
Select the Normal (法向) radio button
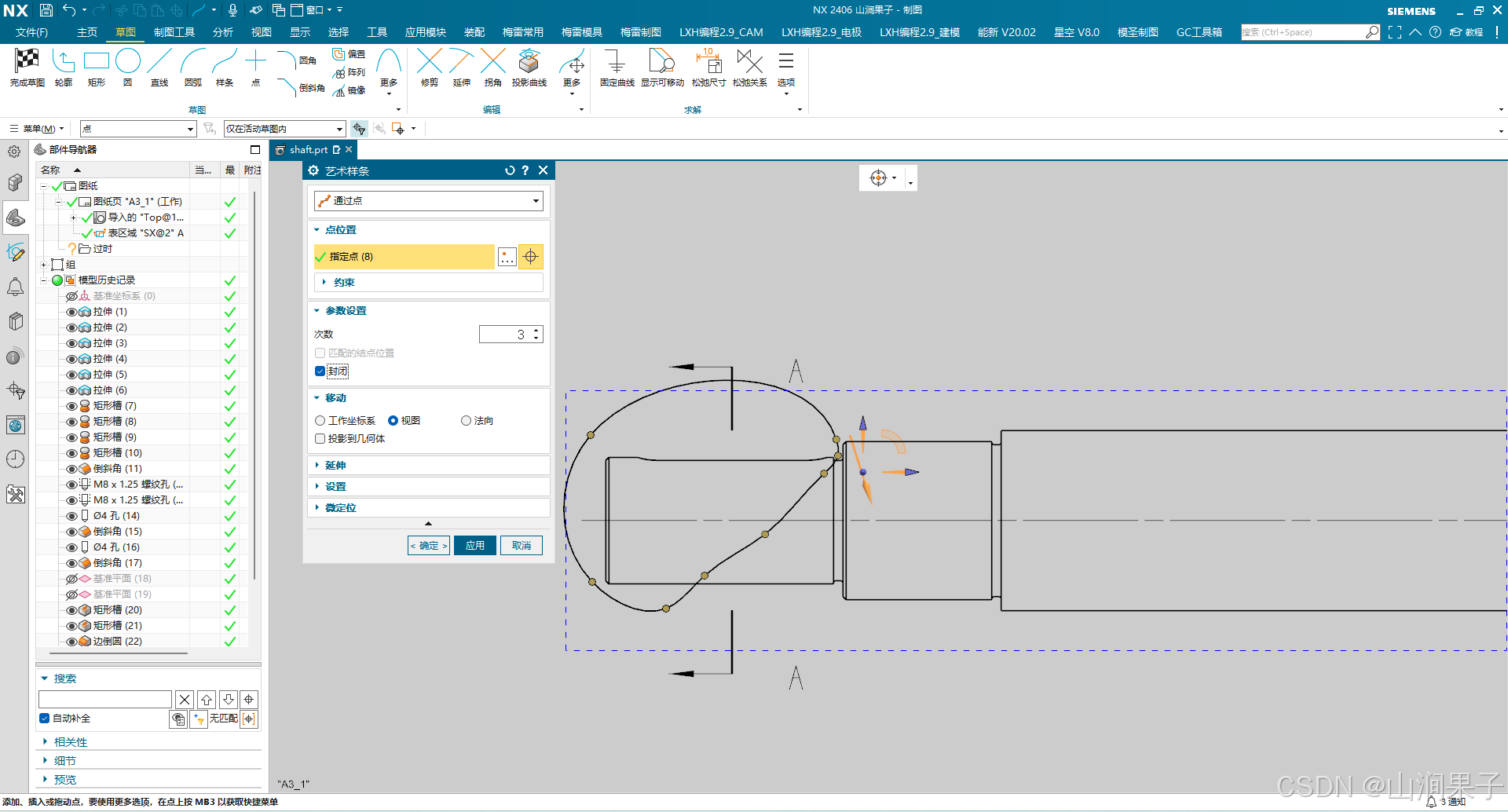(x=466, y=421)
